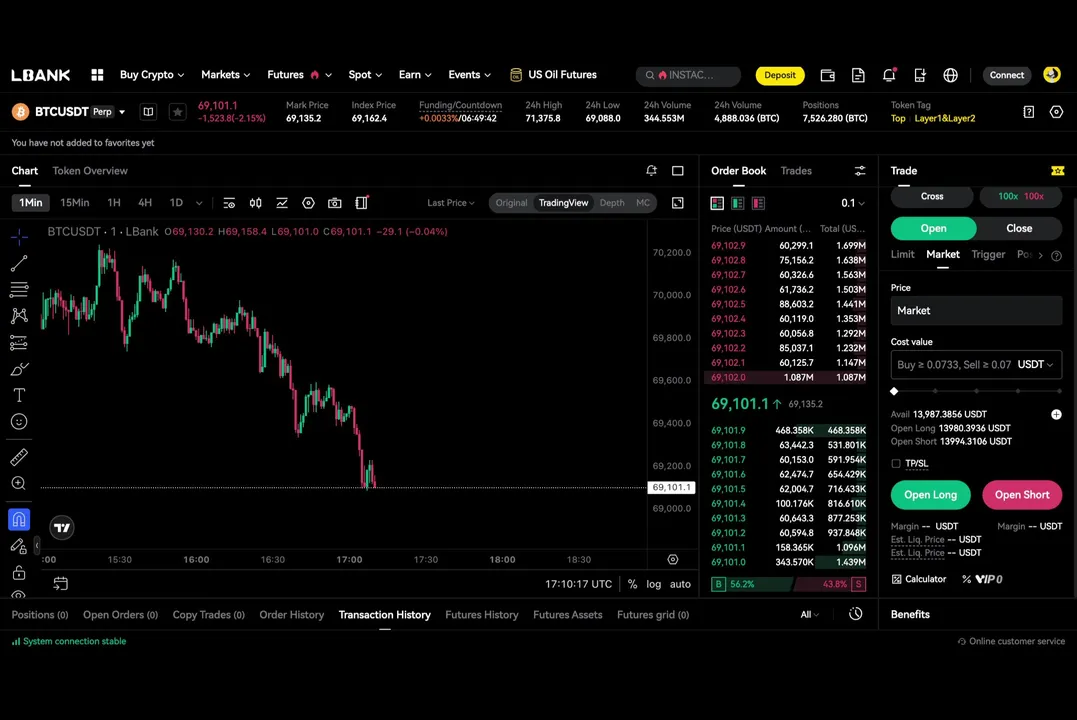
Task: Expand the Markets dropdown
Action: 225,75
